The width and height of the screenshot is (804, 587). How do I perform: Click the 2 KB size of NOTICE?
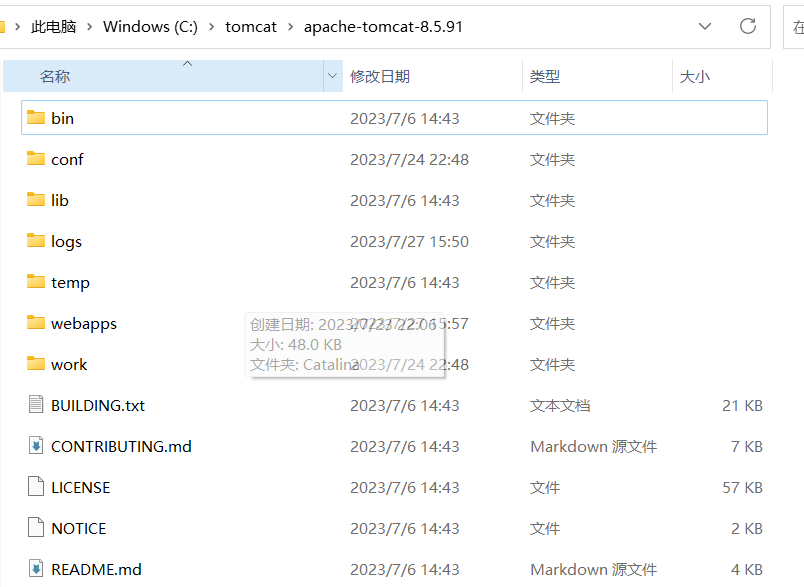click(747, 529)
